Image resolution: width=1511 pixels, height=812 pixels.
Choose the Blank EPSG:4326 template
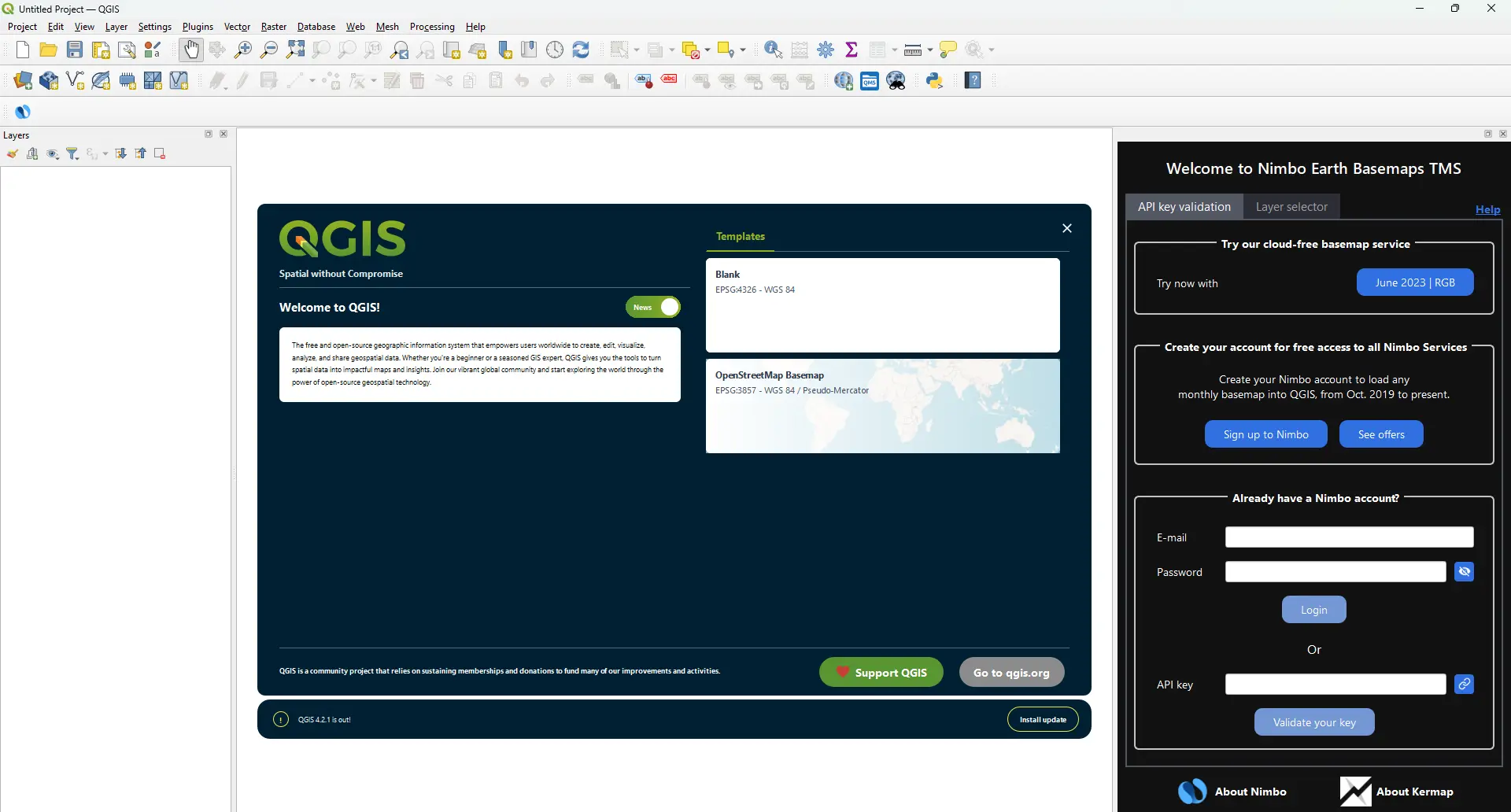pyautogui.click(x=882, y=305)
